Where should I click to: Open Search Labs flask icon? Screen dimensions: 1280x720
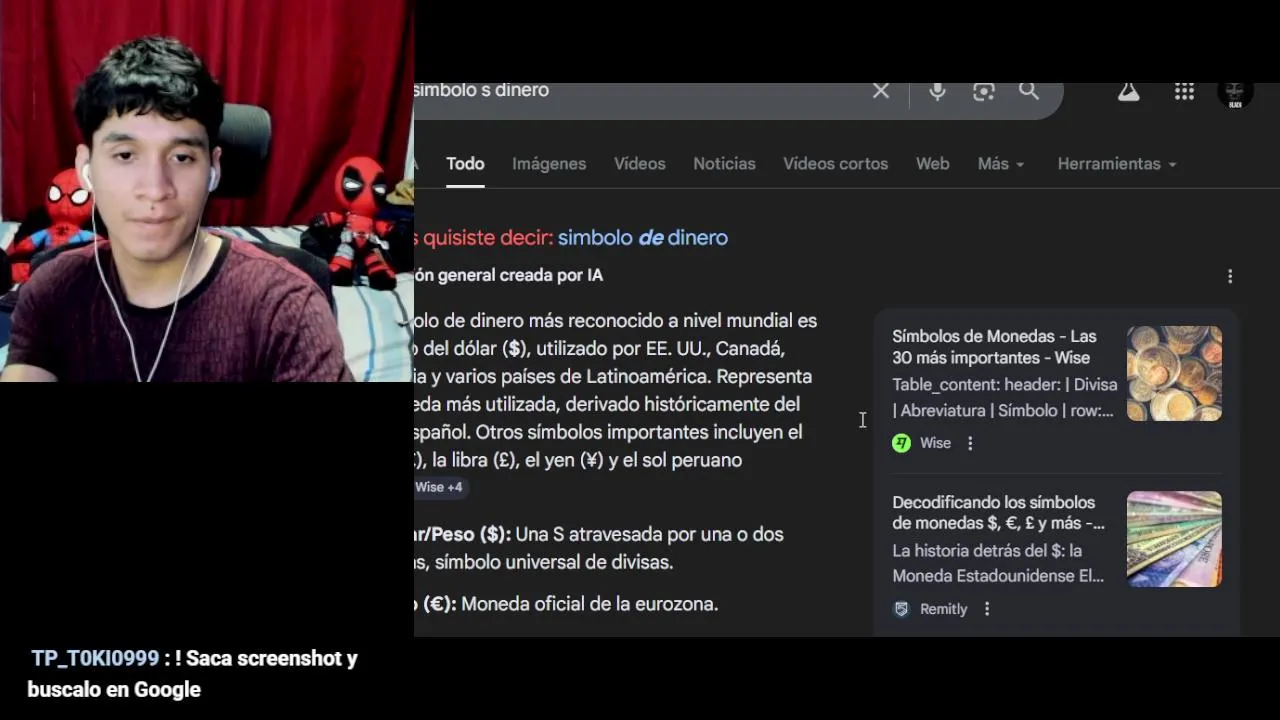(1129, 91)
